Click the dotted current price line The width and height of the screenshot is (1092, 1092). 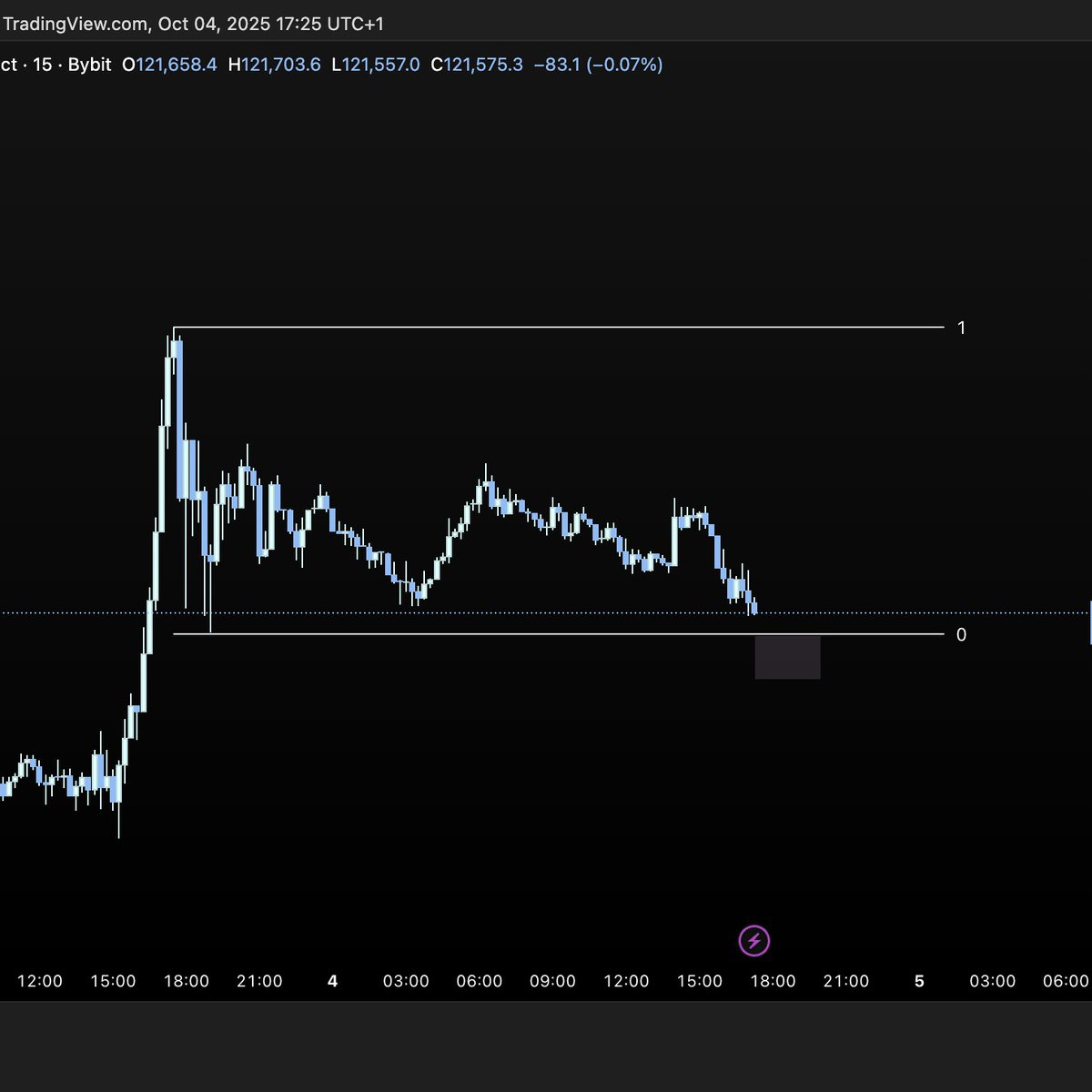tap(546, 613)
